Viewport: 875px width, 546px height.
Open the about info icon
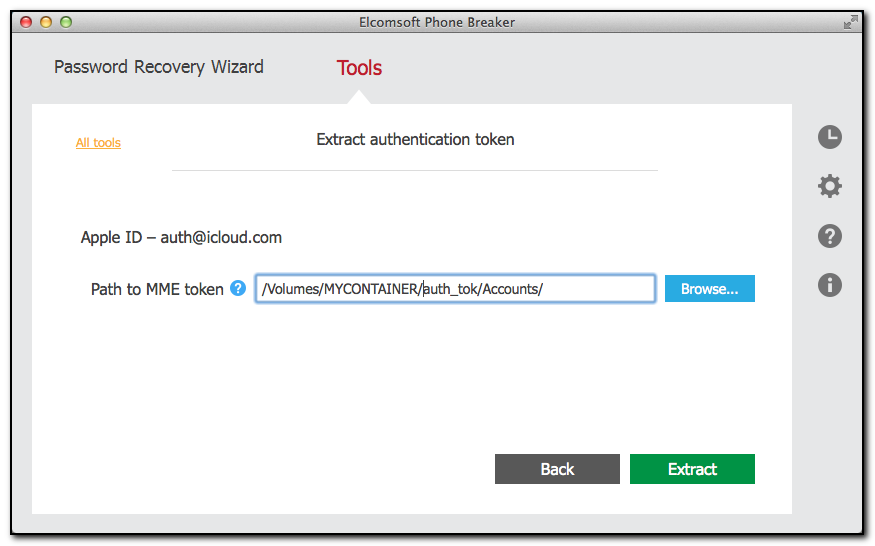click(x=829, y=285)
